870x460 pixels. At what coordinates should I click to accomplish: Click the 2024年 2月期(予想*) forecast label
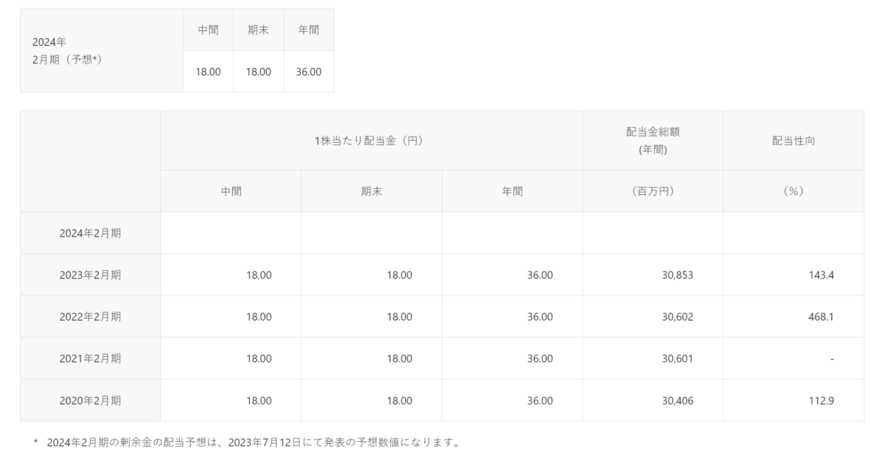click(x=67, y=51)
